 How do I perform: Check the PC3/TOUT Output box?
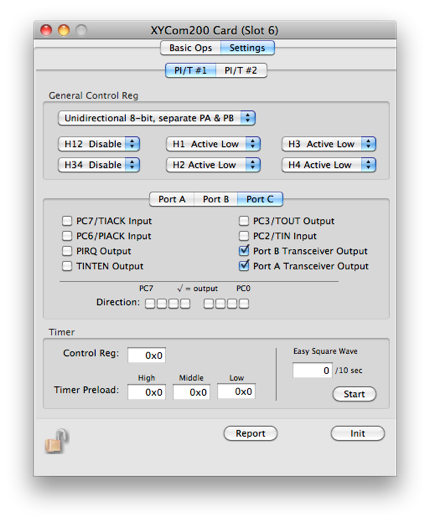coord(244,221)
